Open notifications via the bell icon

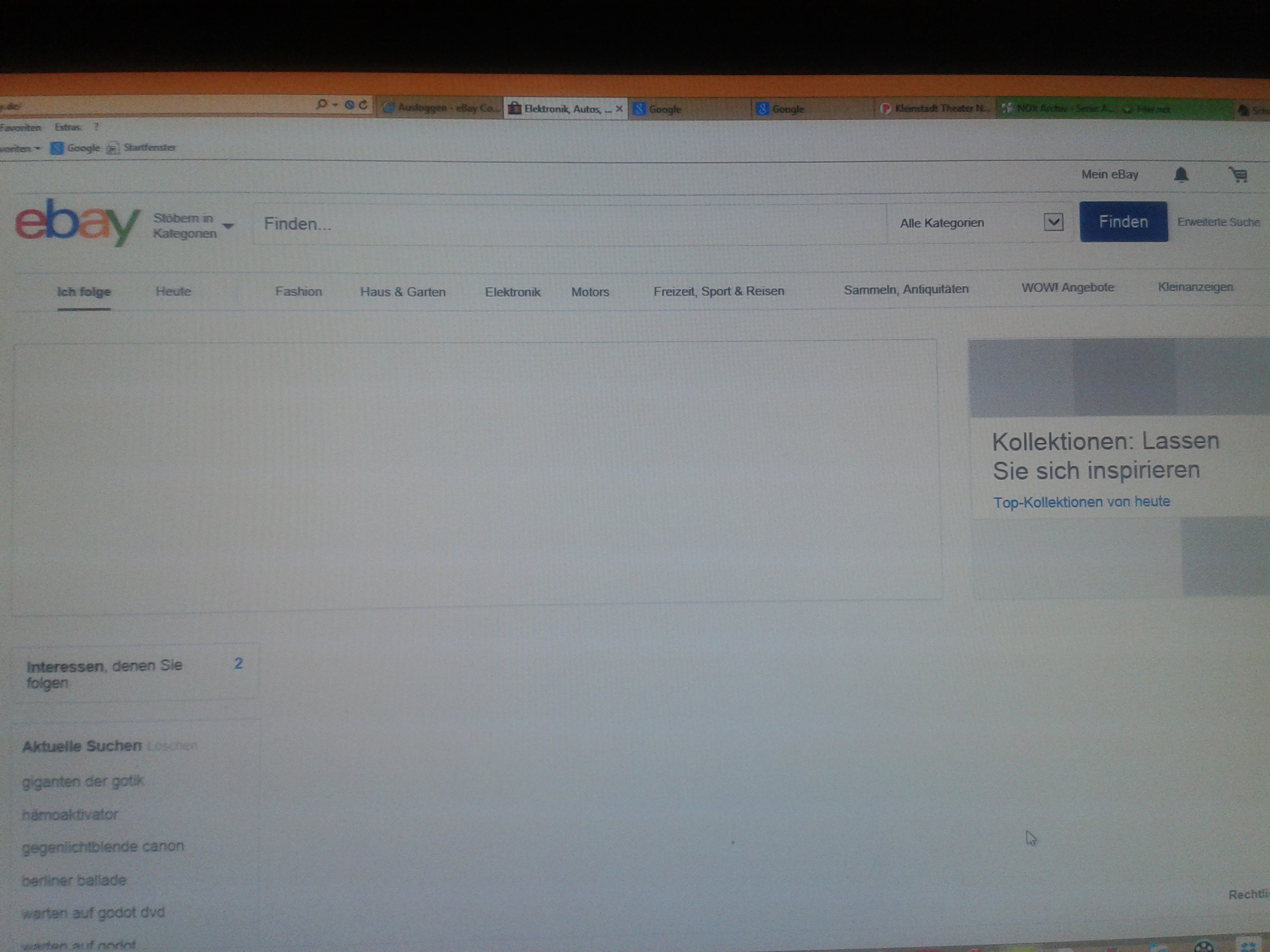click(x=1181, y=175)
